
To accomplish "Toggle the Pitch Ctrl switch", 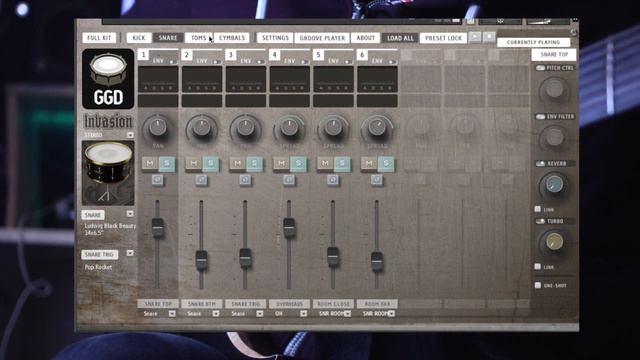I will [x=540, y=68].
